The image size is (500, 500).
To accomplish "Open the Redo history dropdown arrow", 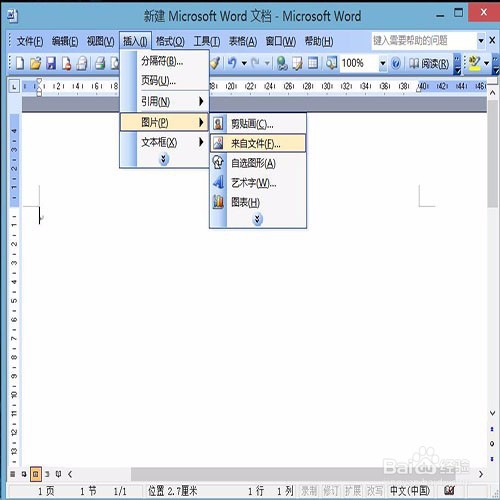I will pyautogui.click(x=267, y=63).
